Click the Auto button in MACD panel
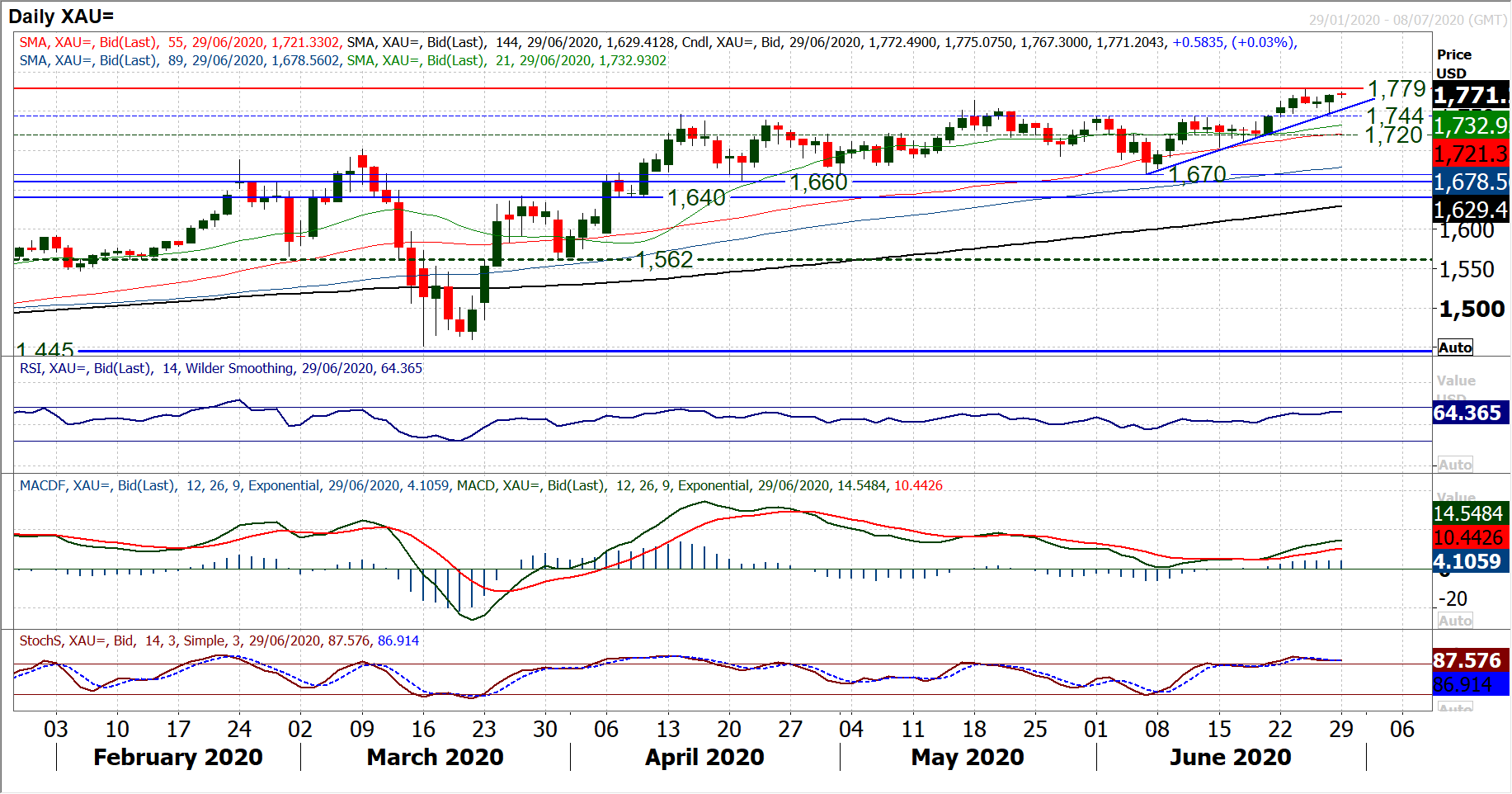Screen dimensions: 1512x794 (1455, 621)
